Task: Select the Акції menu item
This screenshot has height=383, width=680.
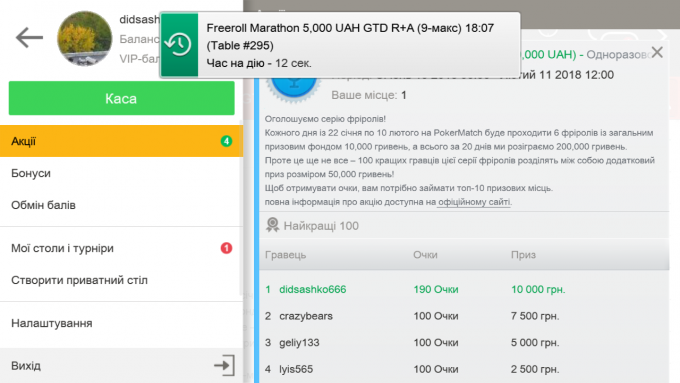Action: (121, 141)
